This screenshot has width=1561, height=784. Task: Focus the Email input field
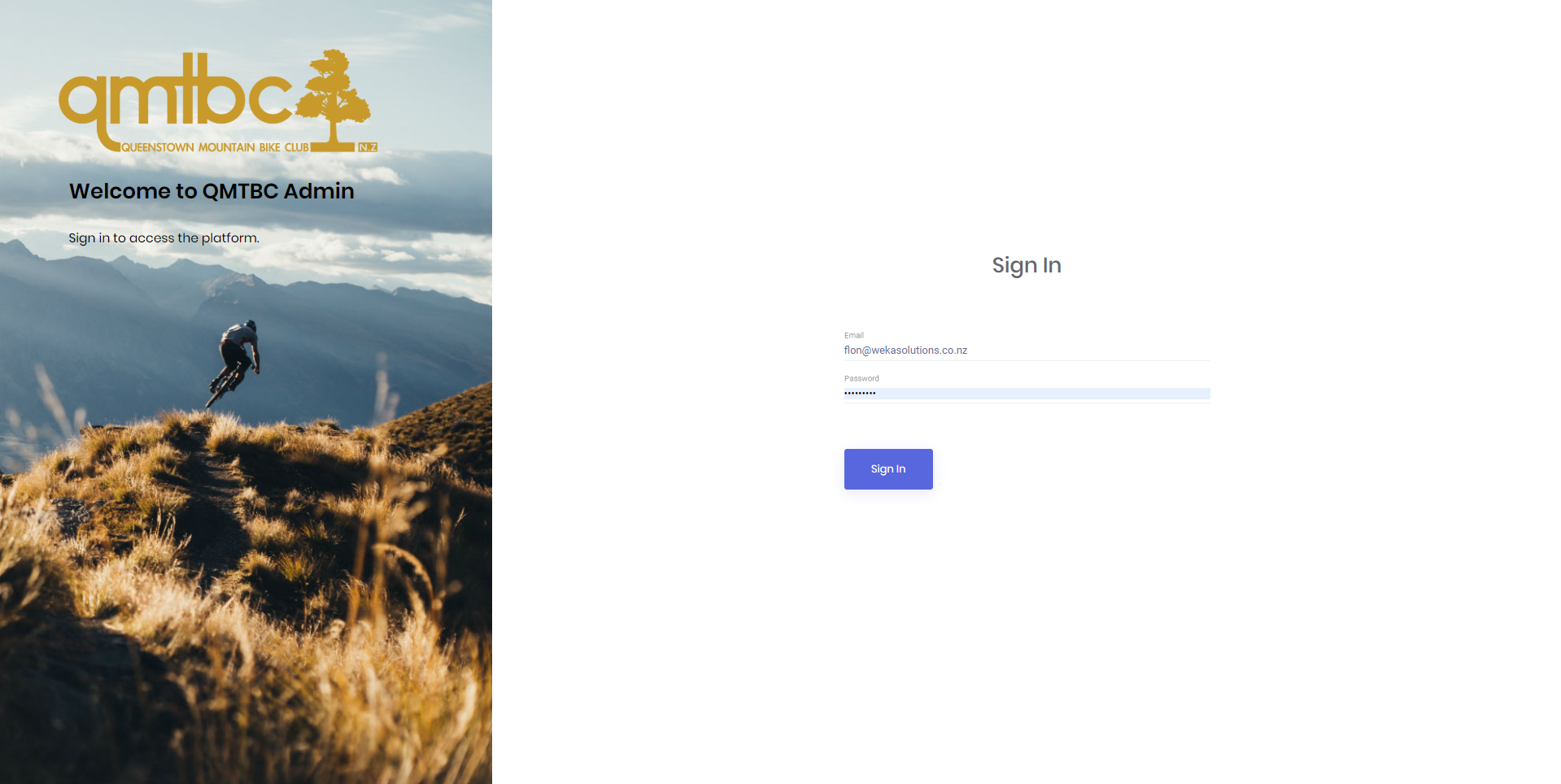point(1027,351)
